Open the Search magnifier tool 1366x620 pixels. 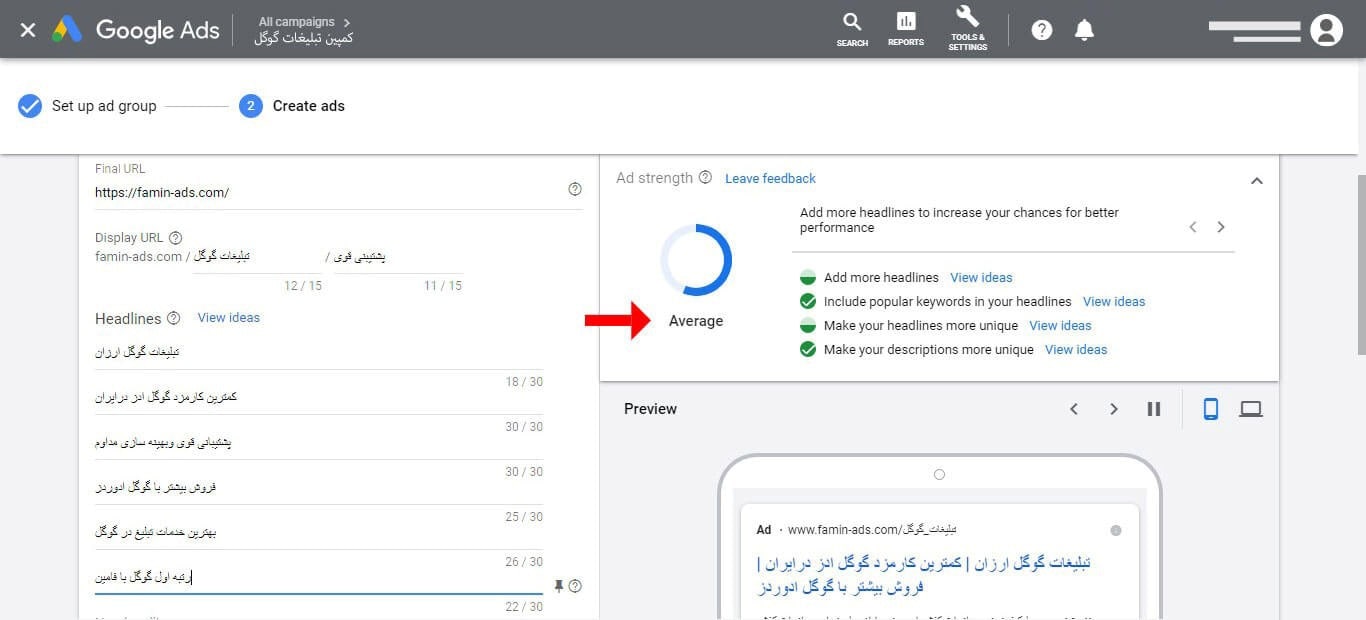click(852, 29)
